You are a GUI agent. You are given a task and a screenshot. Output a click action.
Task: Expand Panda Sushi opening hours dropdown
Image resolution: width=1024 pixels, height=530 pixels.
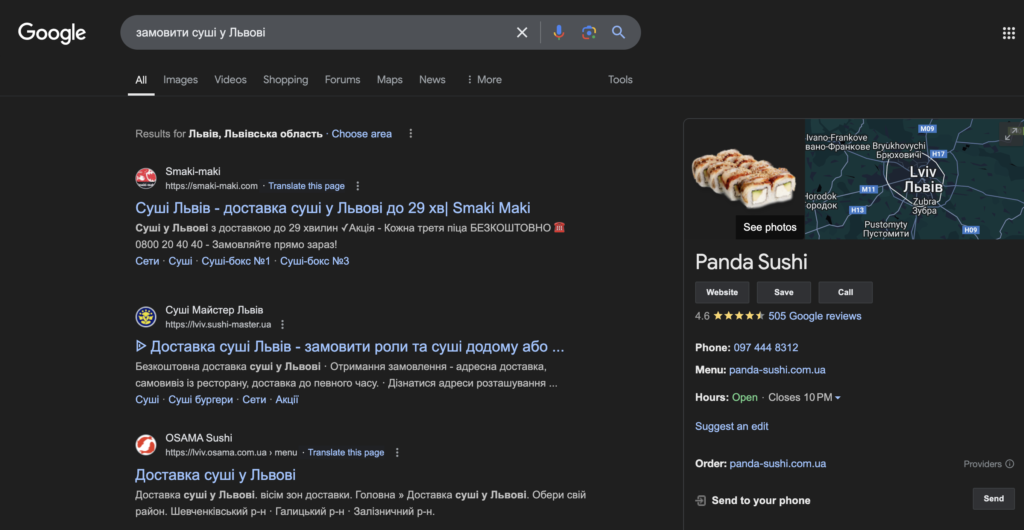(838, 398)
